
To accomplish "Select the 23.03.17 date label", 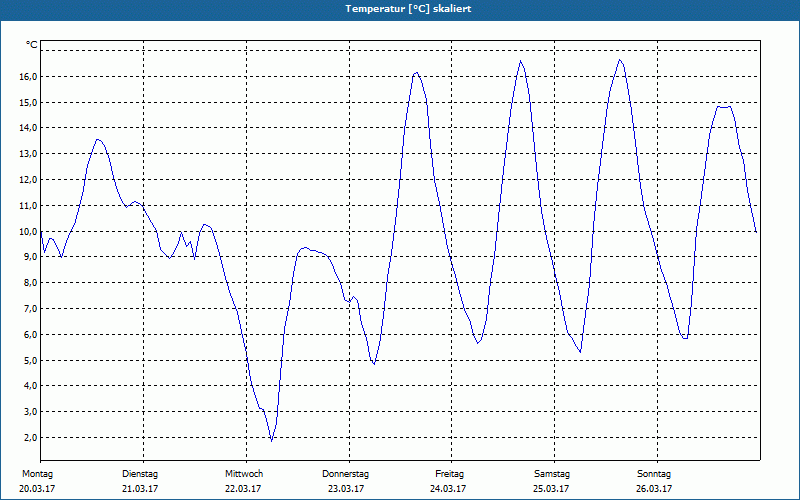I will click(x=346, y=489).
